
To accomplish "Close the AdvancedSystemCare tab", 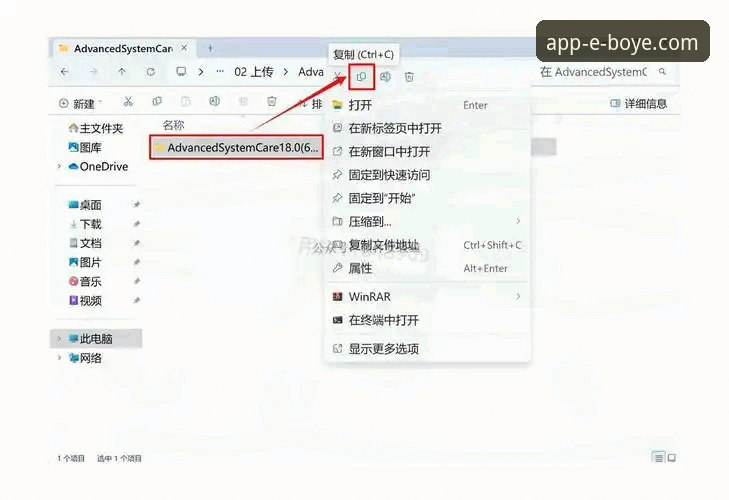I will pyautogui.click(x=184, y=48).
